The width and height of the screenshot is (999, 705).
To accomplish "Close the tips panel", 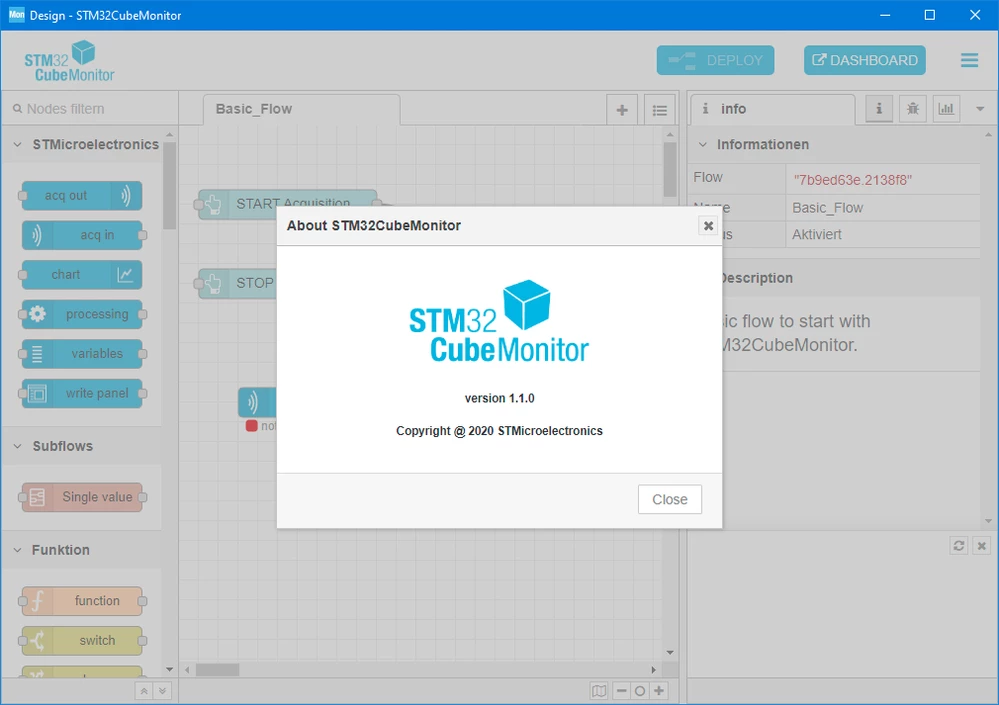I will pos(981,546).
